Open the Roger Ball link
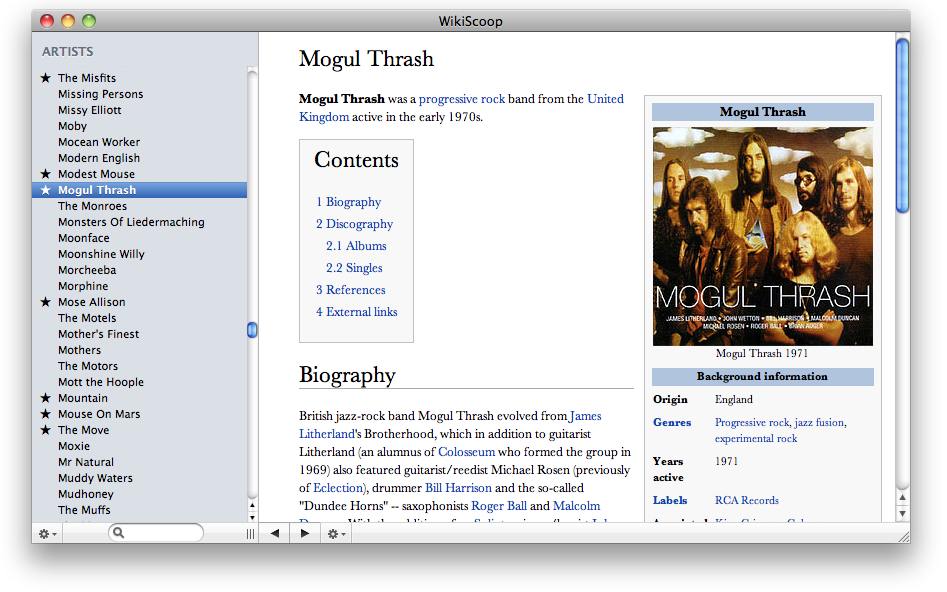 click(x=499, y=506)
